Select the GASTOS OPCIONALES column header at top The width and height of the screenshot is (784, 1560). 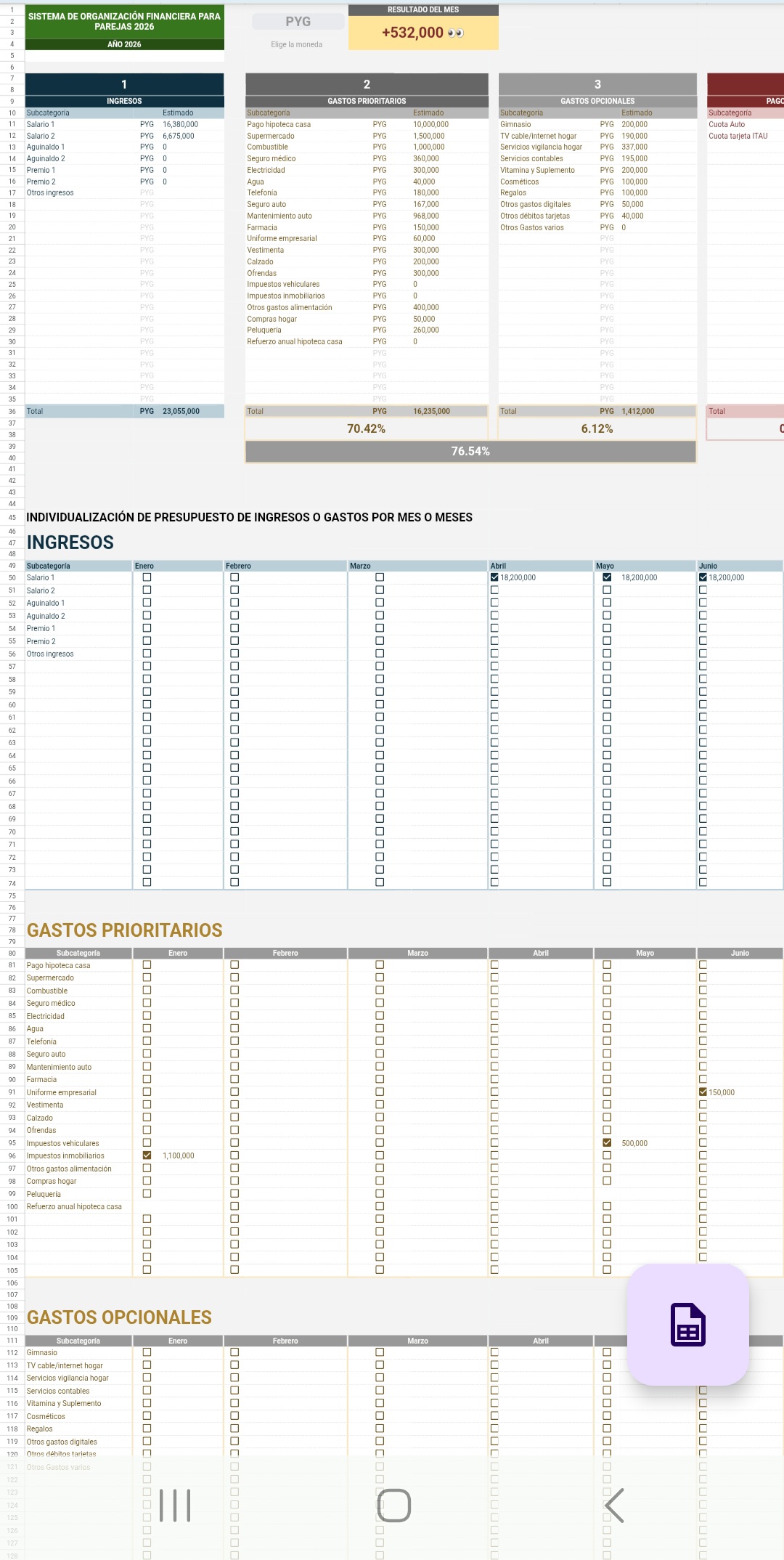click(x=597, y=101)
